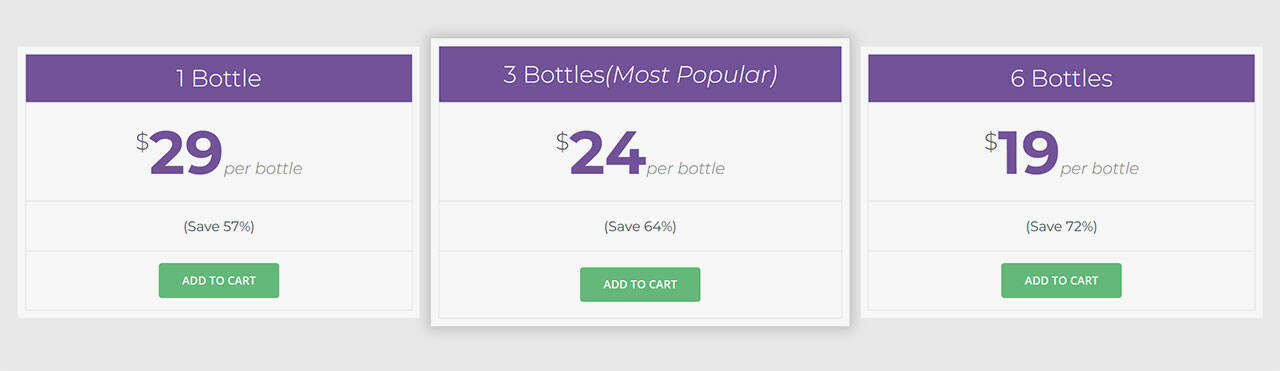Add the 3 Bottles package to cart

pyautogui.click(x=640, y=284)
